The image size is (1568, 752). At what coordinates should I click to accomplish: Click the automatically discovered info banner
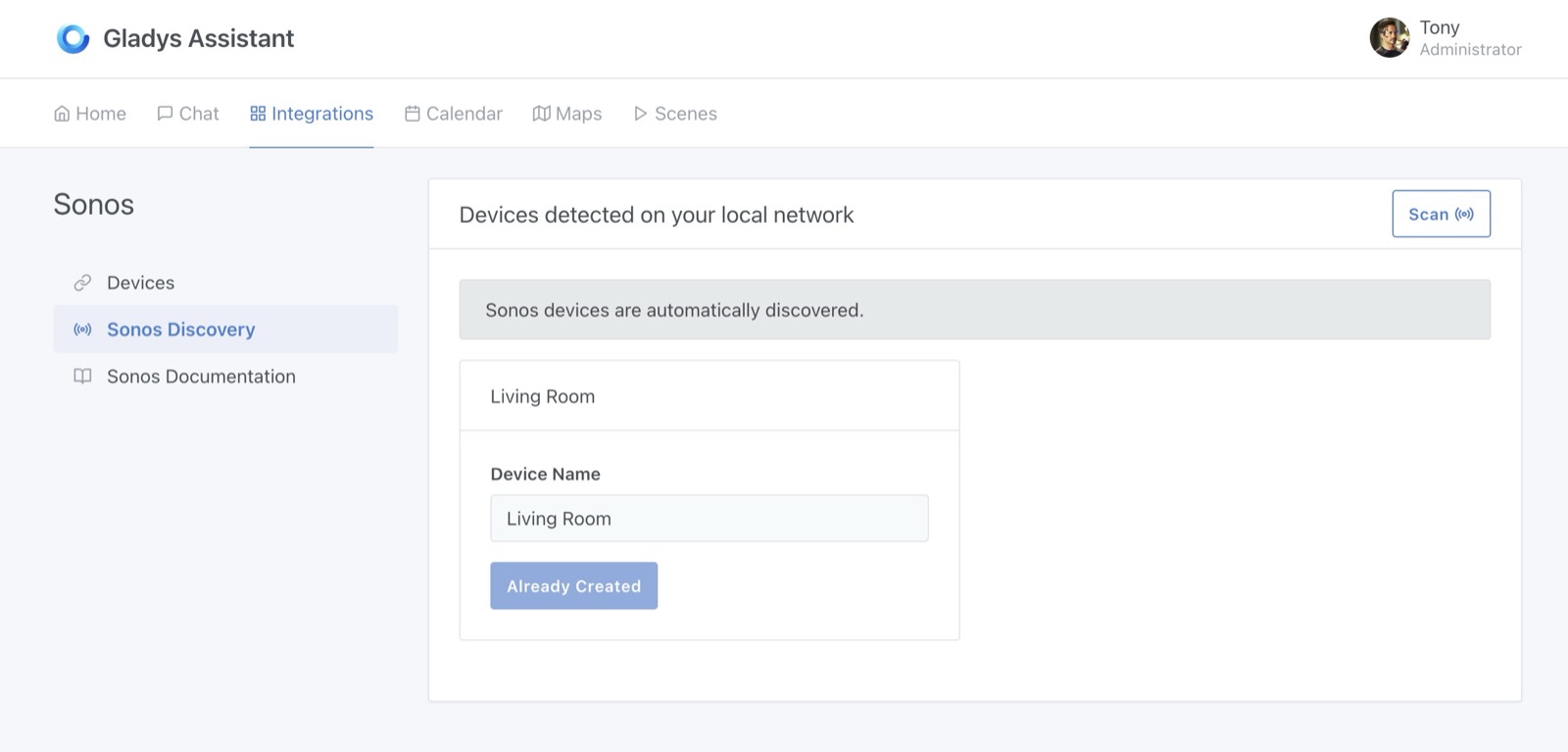click(974, 310)
